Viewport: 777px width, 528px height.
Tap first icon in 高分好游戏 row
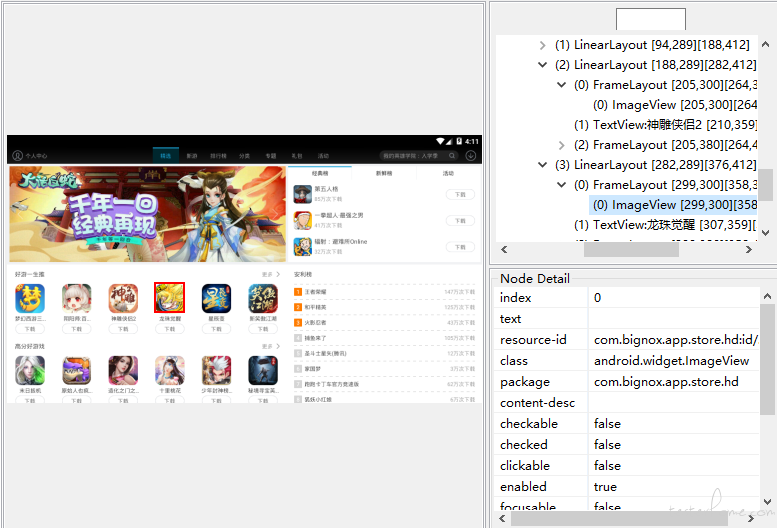[x=30, y=370]
